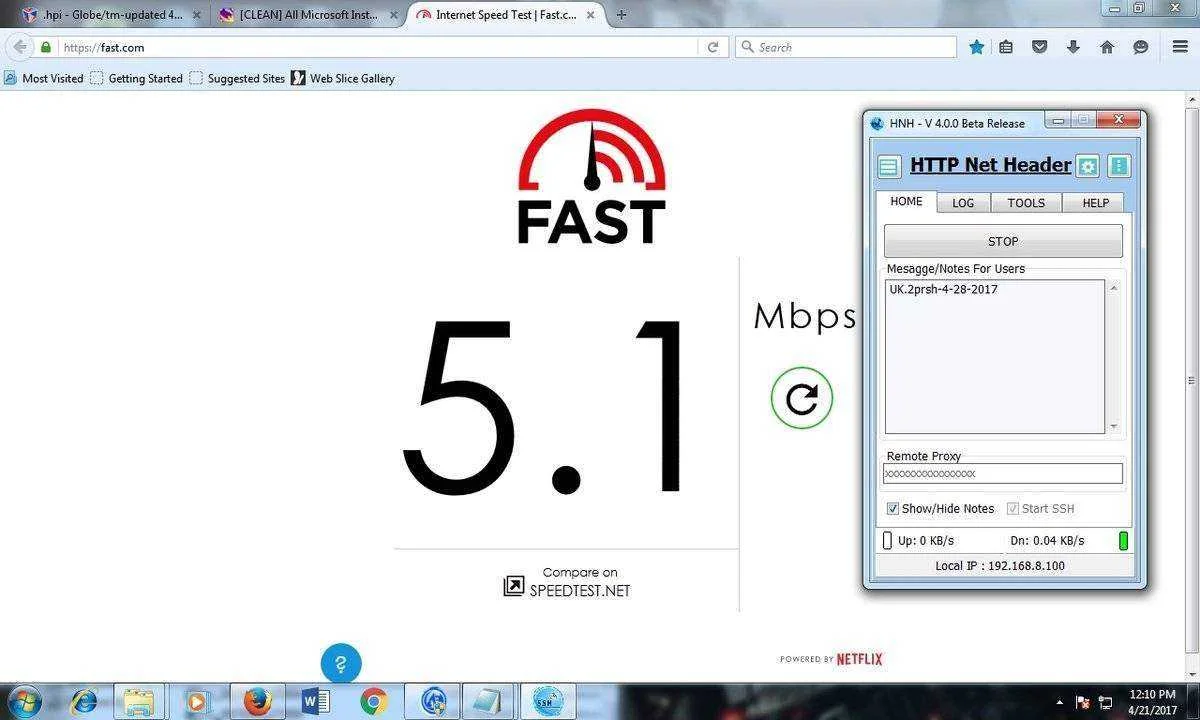Screen dimensions: 1200x720
Task: Switch to CLEAN All Microsoft tab
Action: click(x=308, y=15)
